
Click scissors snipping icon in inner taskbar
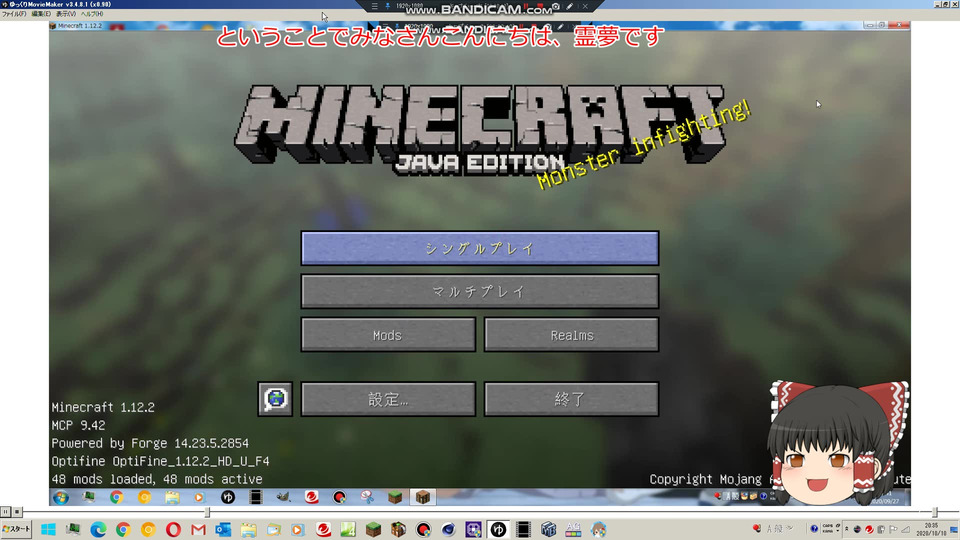click(367, 497)
